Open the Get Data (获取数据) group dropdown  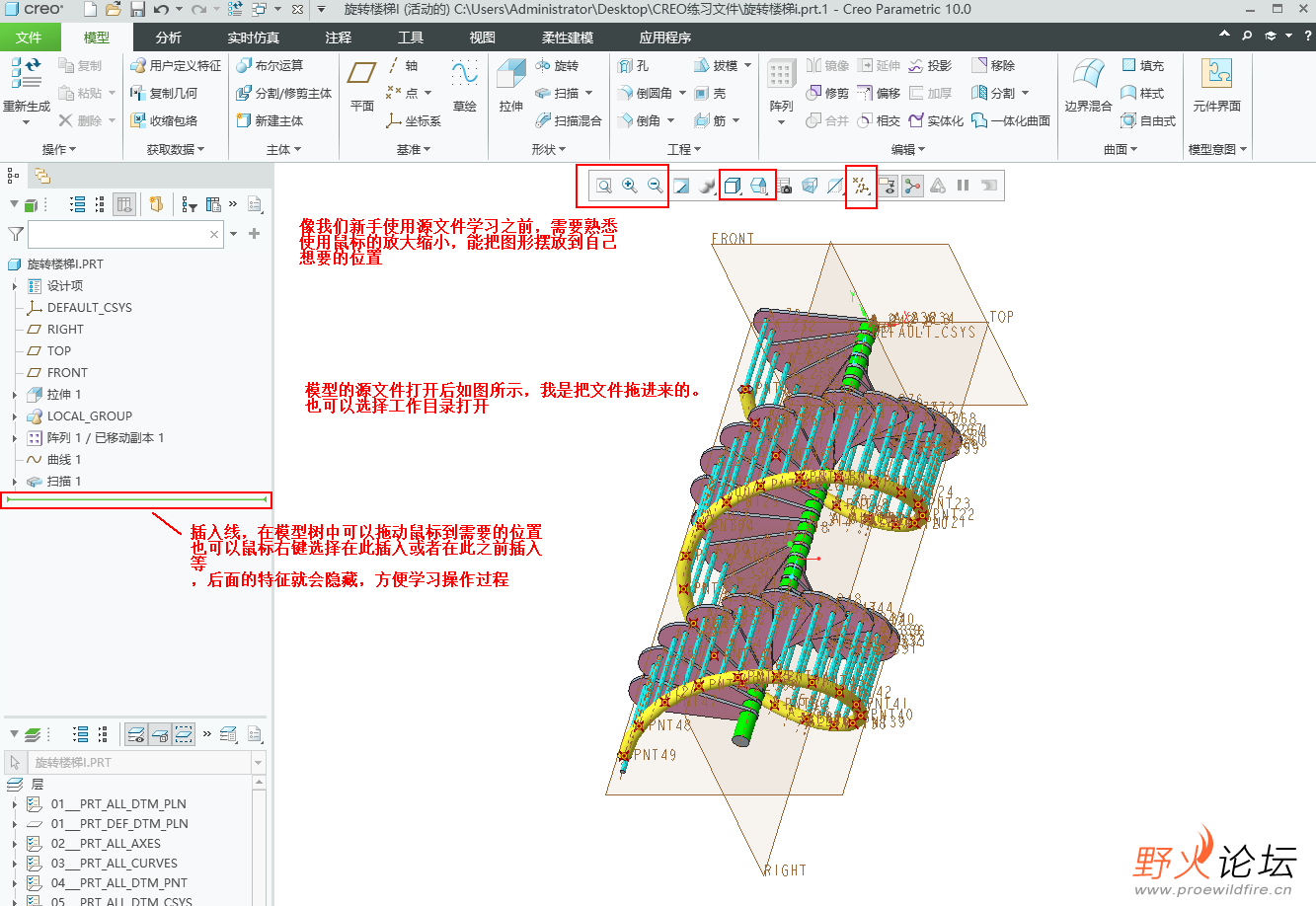click(x=176, y=149)
